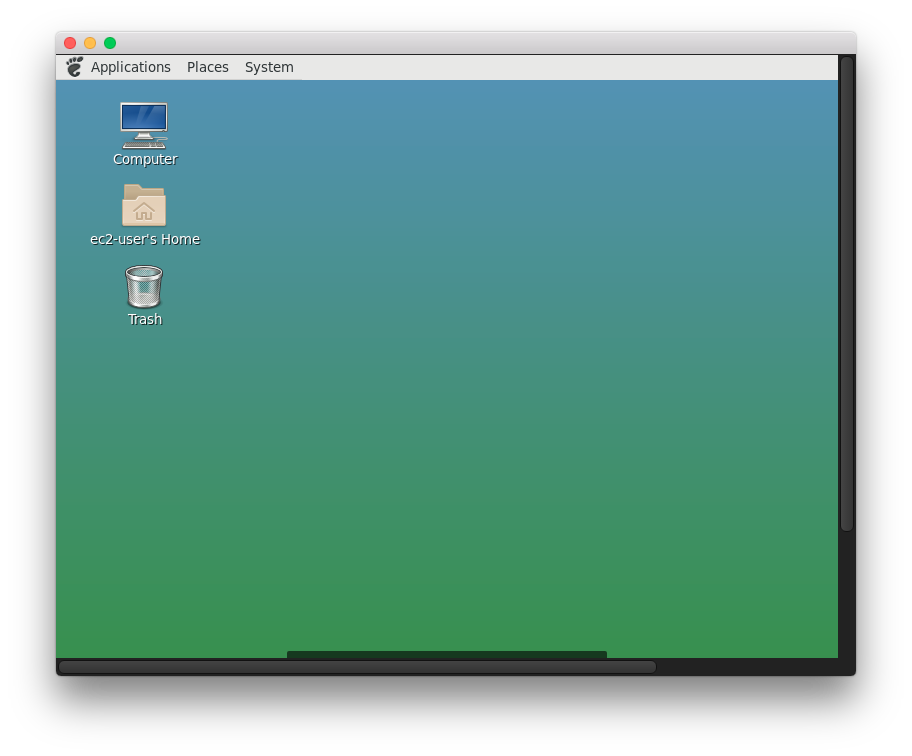
Task: Click the GNOME foot logo icon
Action: coord(74,67)
